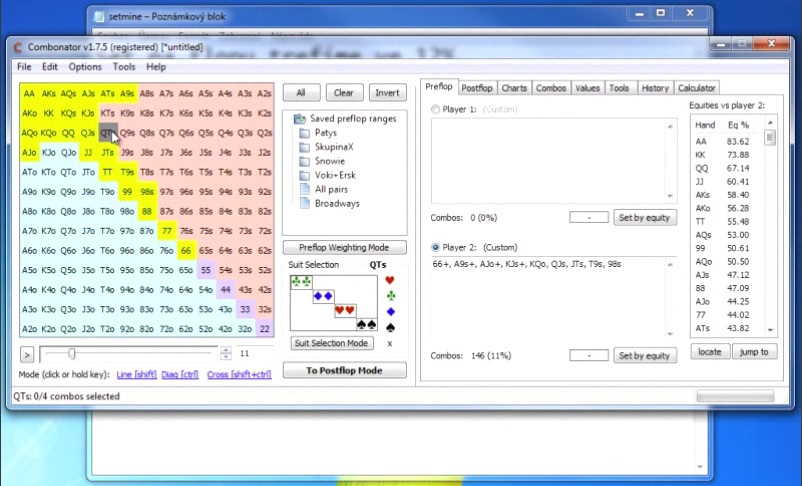The image size is (802, 486).
Task: Click Player 1 equity input field
Action: click(589, 218)
